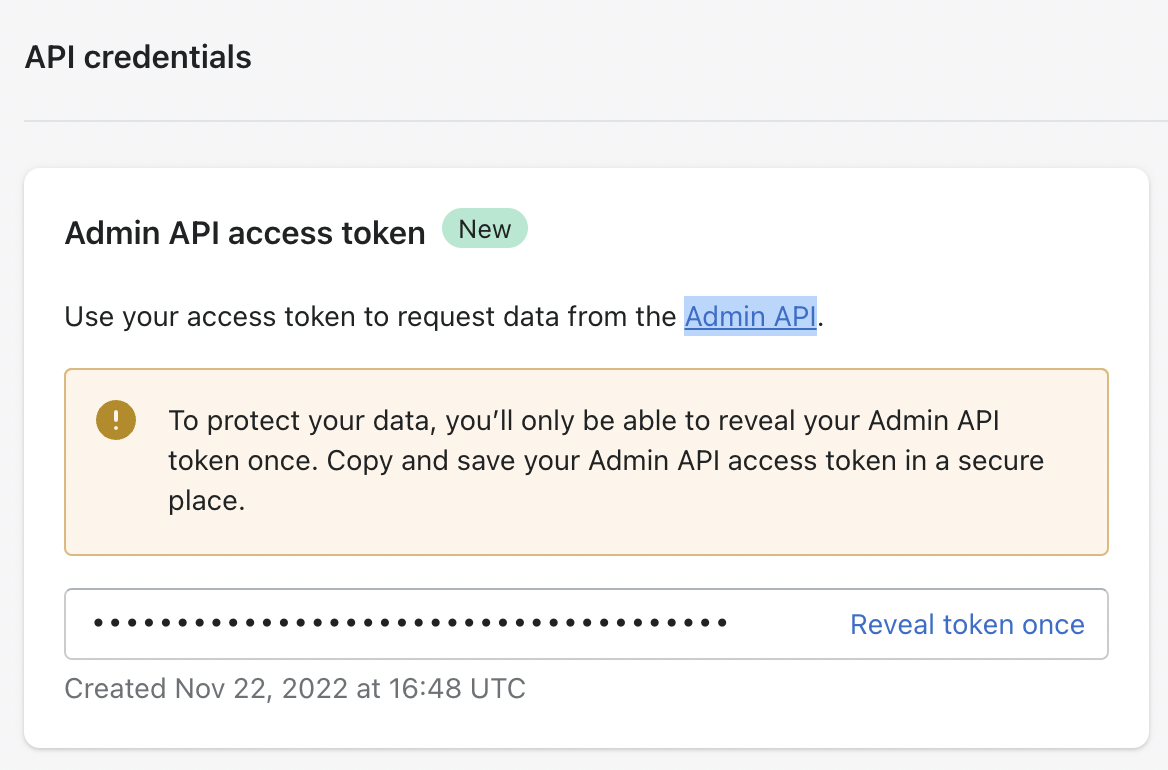Click the word 'Created' below the token field
This screenshot has height=770, width=1168.
click(x=115, y=688)
